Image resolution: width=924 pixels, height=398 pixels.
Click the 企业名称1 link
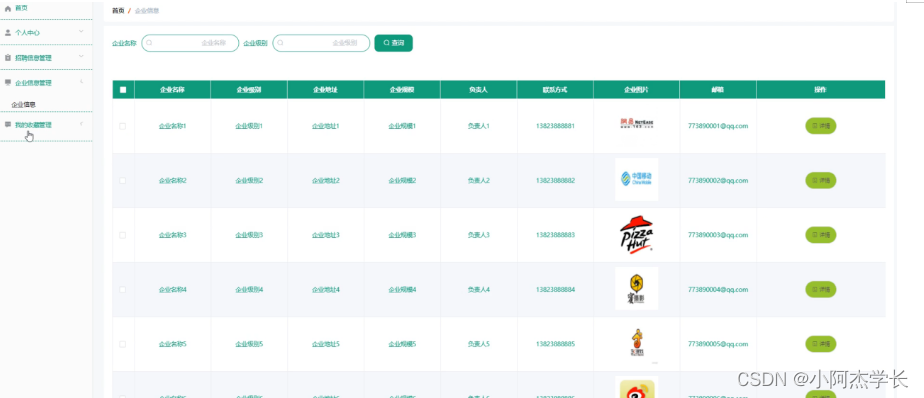pyautogui.click(x=173, y=126)
